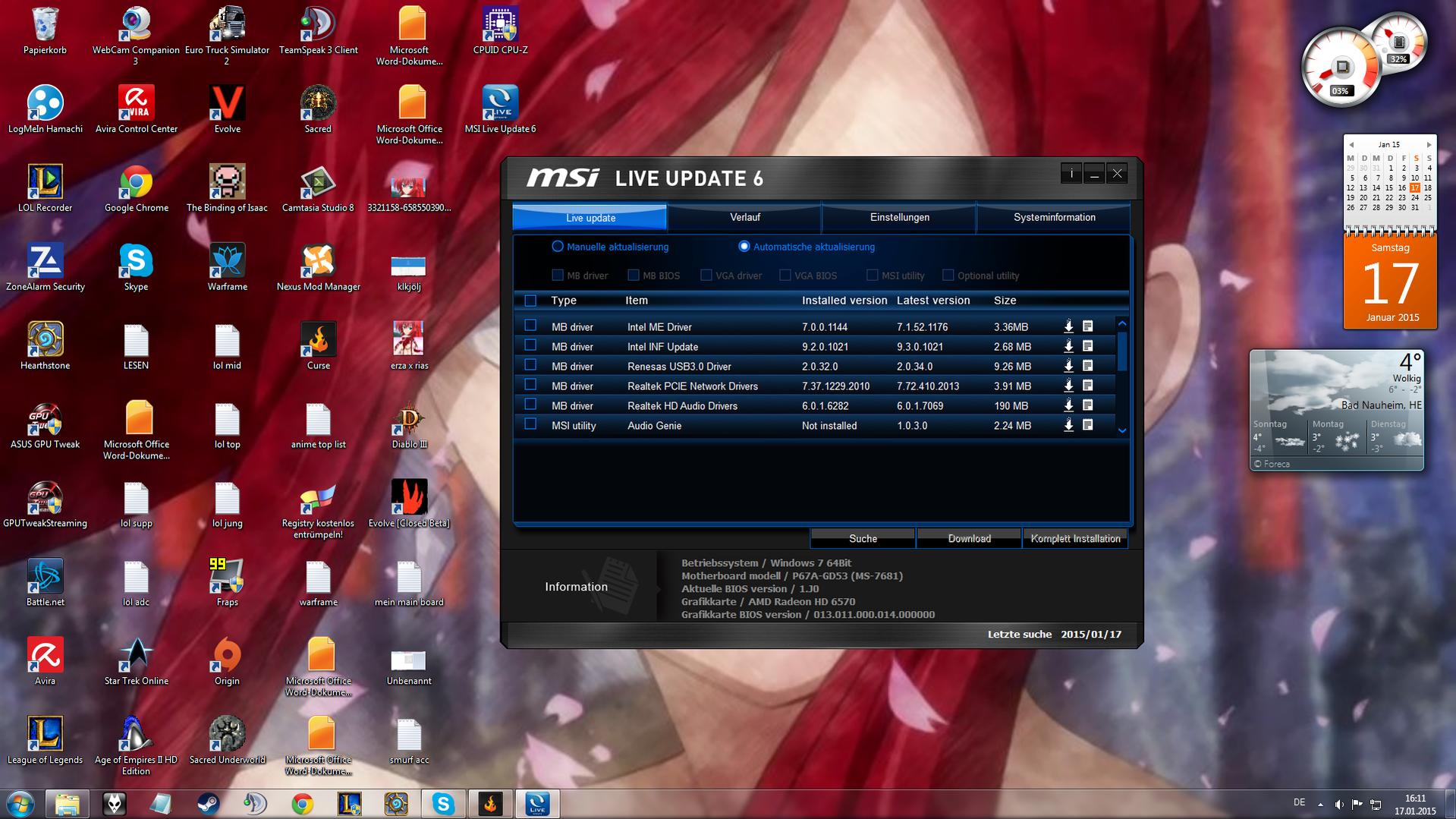Select the Google Chrome desktop shortcut
The height and width of the screenshot is (819, 1456).
136,188
